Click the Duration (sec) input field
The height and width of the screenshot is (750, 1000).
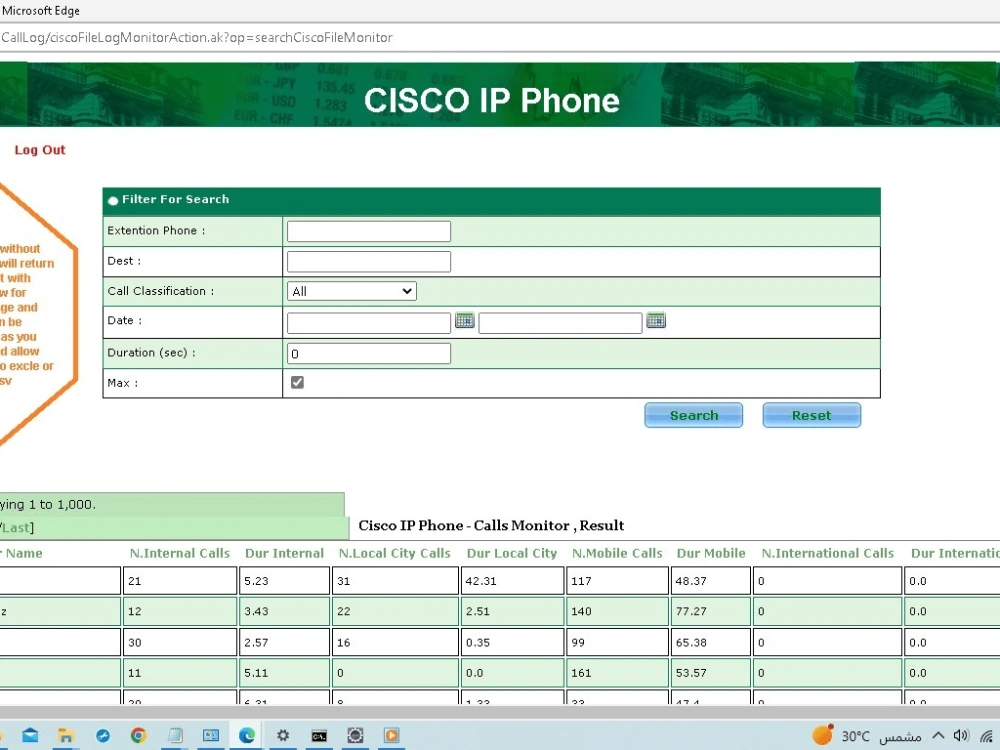pyautogui.click(x=369, y=353)
